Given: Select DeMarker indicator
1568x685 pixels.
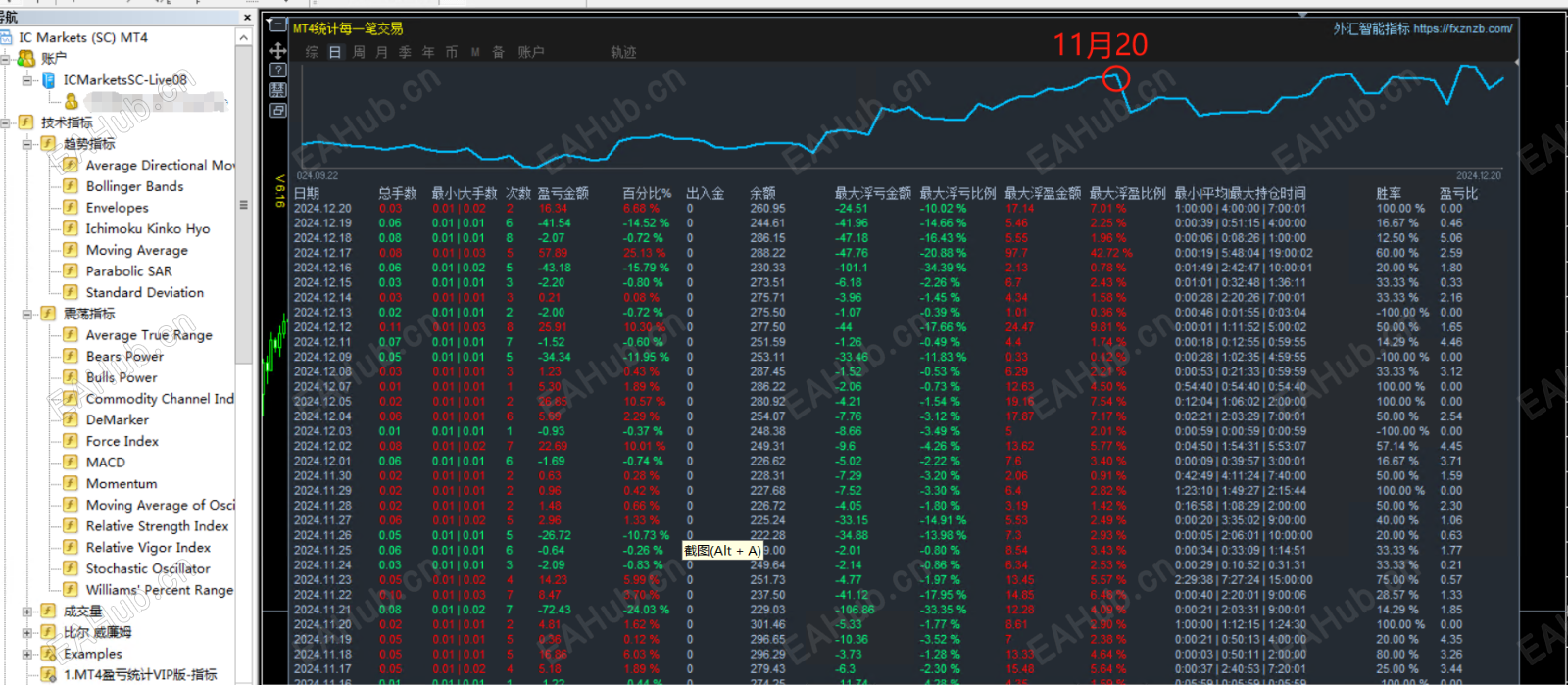Looking at the screenshot, I should point(118,419).
